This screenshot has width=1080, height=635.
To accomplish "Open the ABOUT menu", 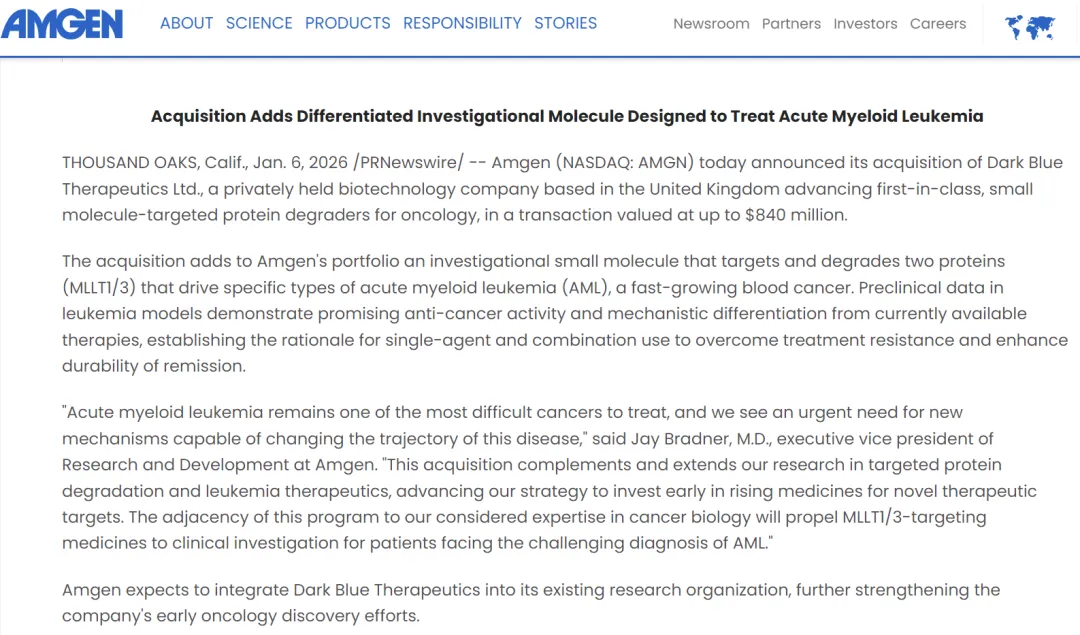I will click(x=186, y=23).
